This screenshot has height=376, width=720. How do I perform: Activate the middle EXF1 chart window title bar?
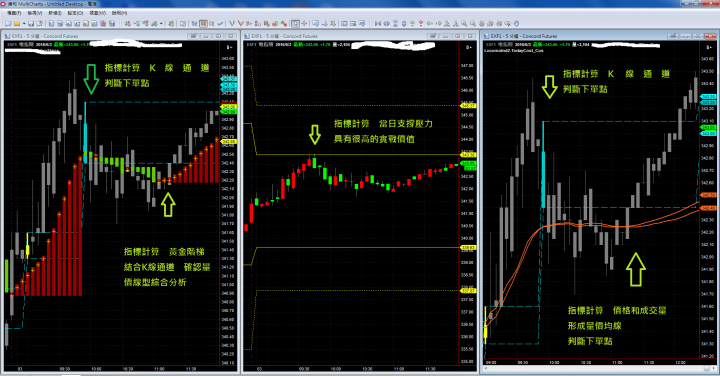point(360,36)
